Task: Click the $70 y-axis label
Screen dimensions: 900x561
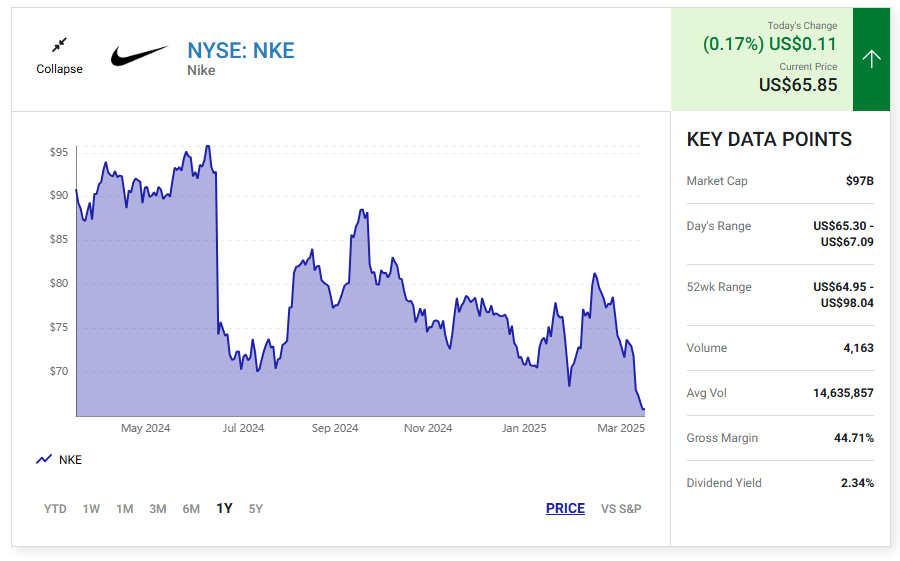Action: (x=59, y=372)
